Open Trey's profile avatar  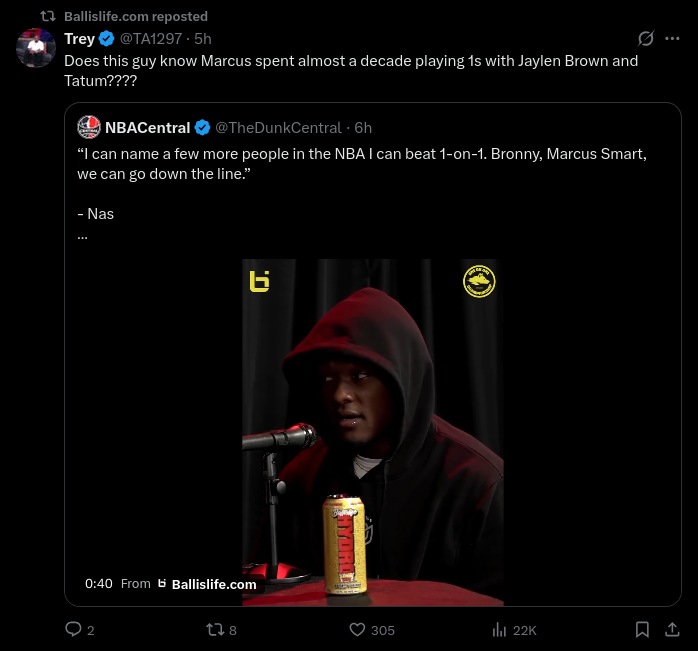[36, 48]
